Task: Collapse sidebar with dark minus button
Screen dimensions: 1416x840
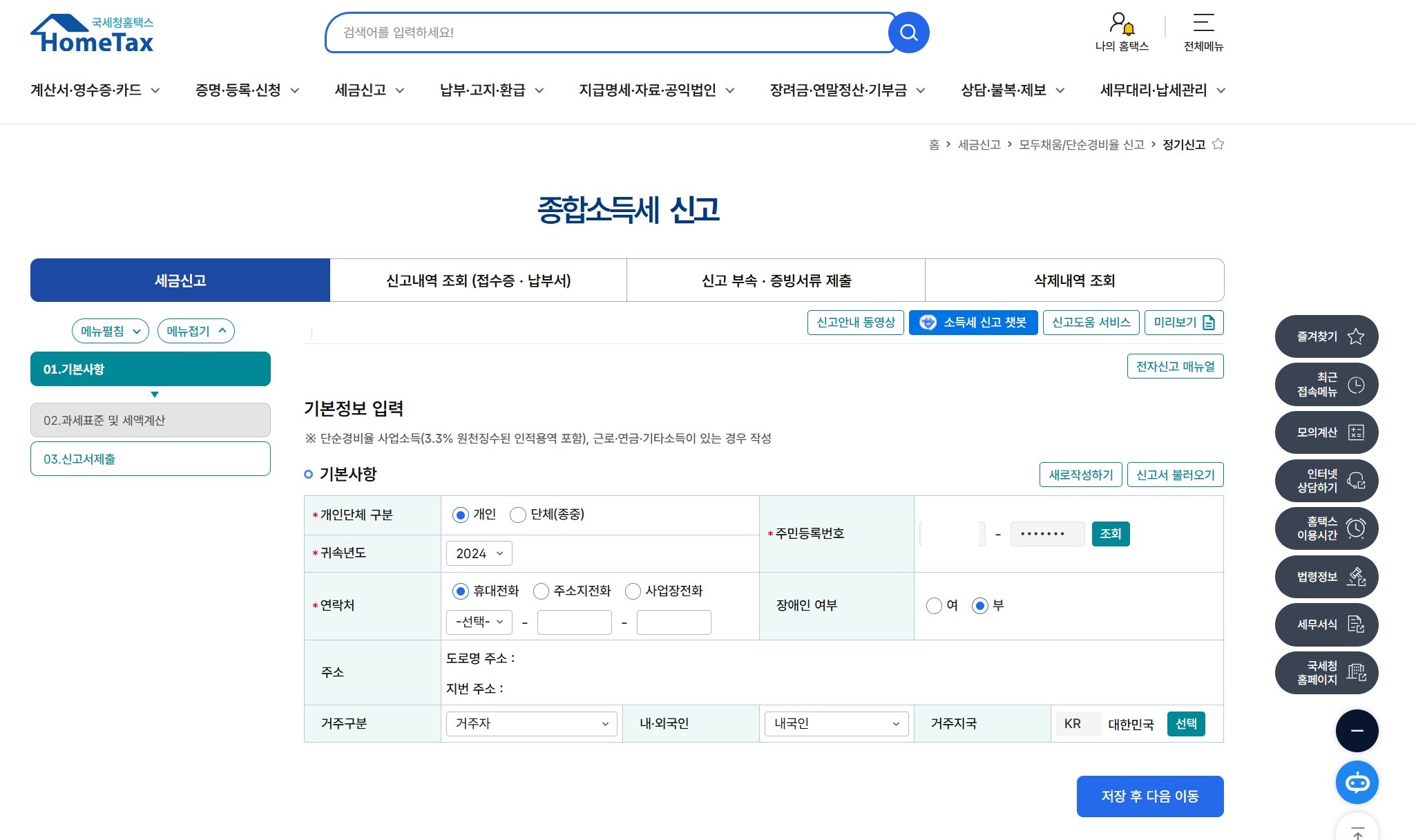Action: coord(1357,731)
